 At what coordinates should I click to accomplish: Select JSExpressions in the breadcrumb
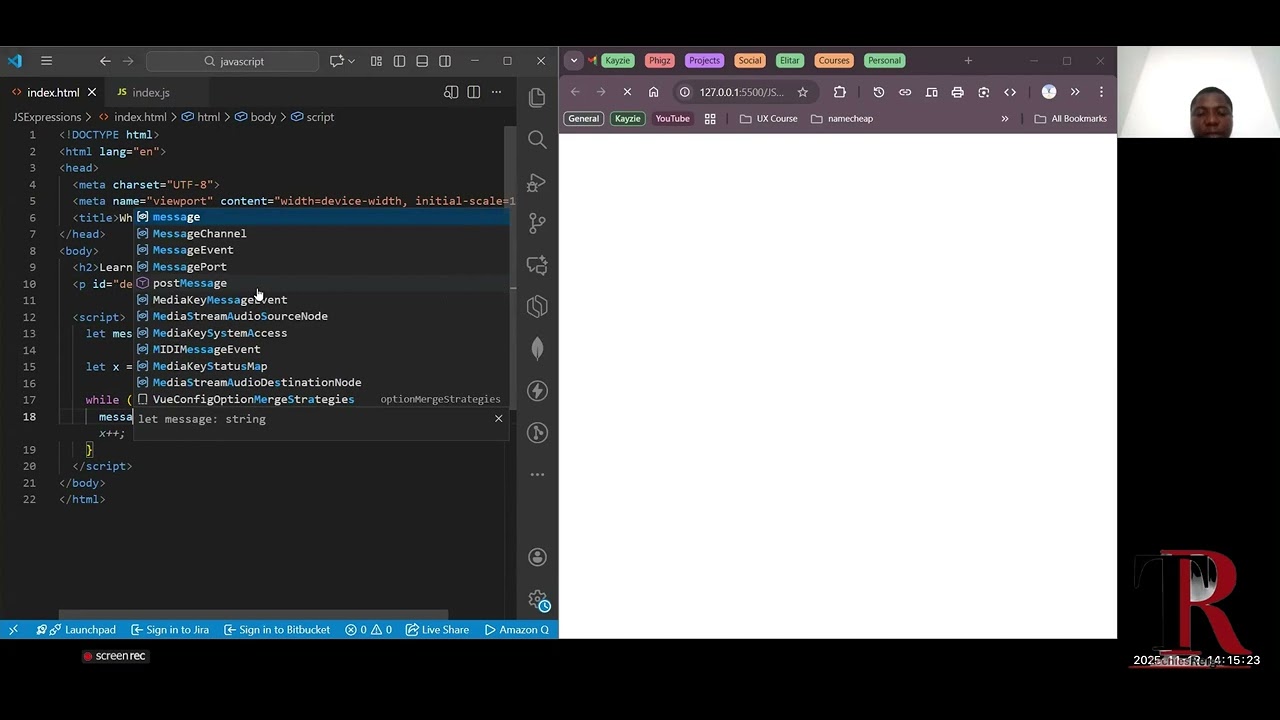(x=47, y=117)
